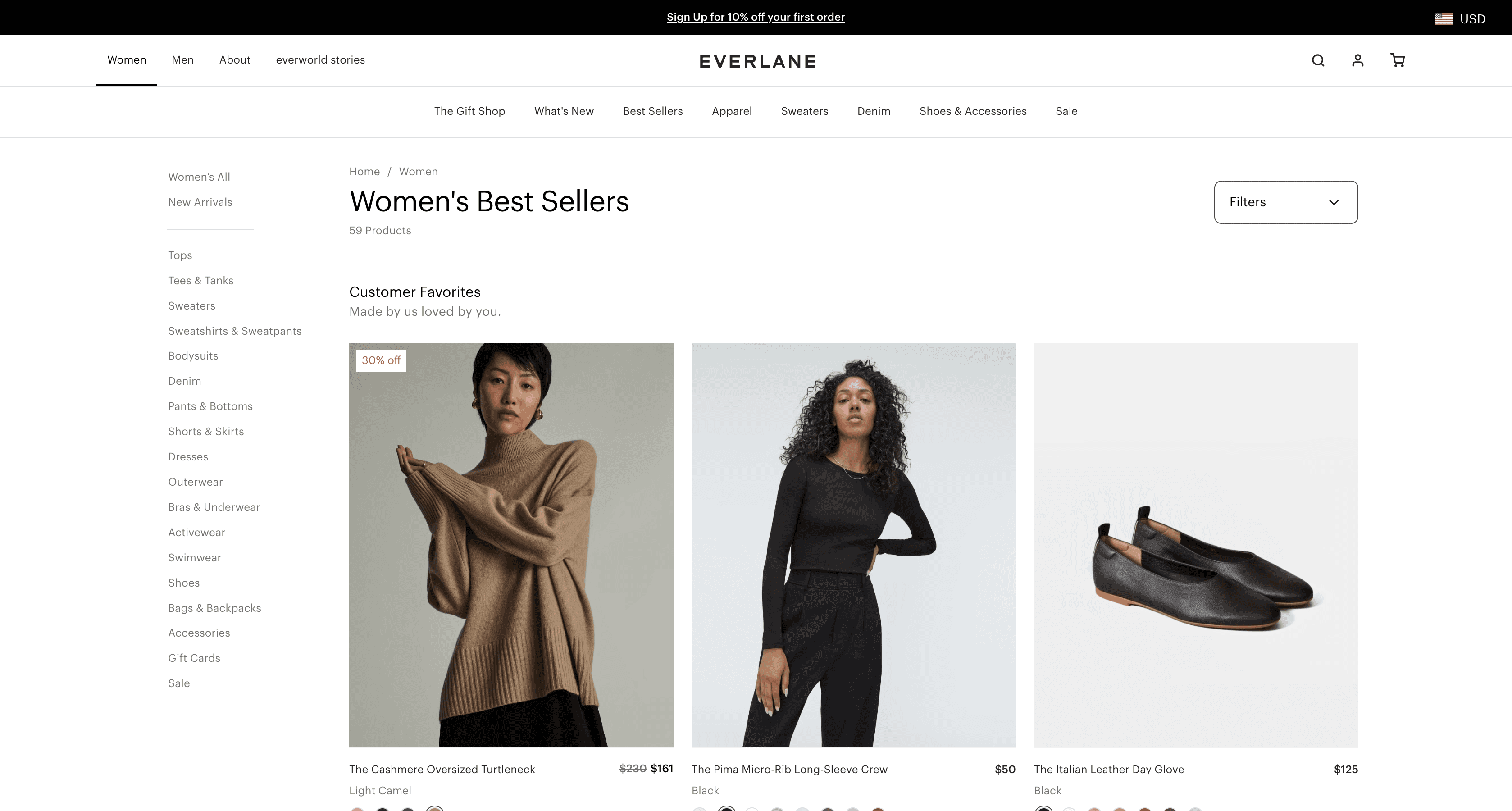Open the shopping cart icon

(x=1398, y=60)
